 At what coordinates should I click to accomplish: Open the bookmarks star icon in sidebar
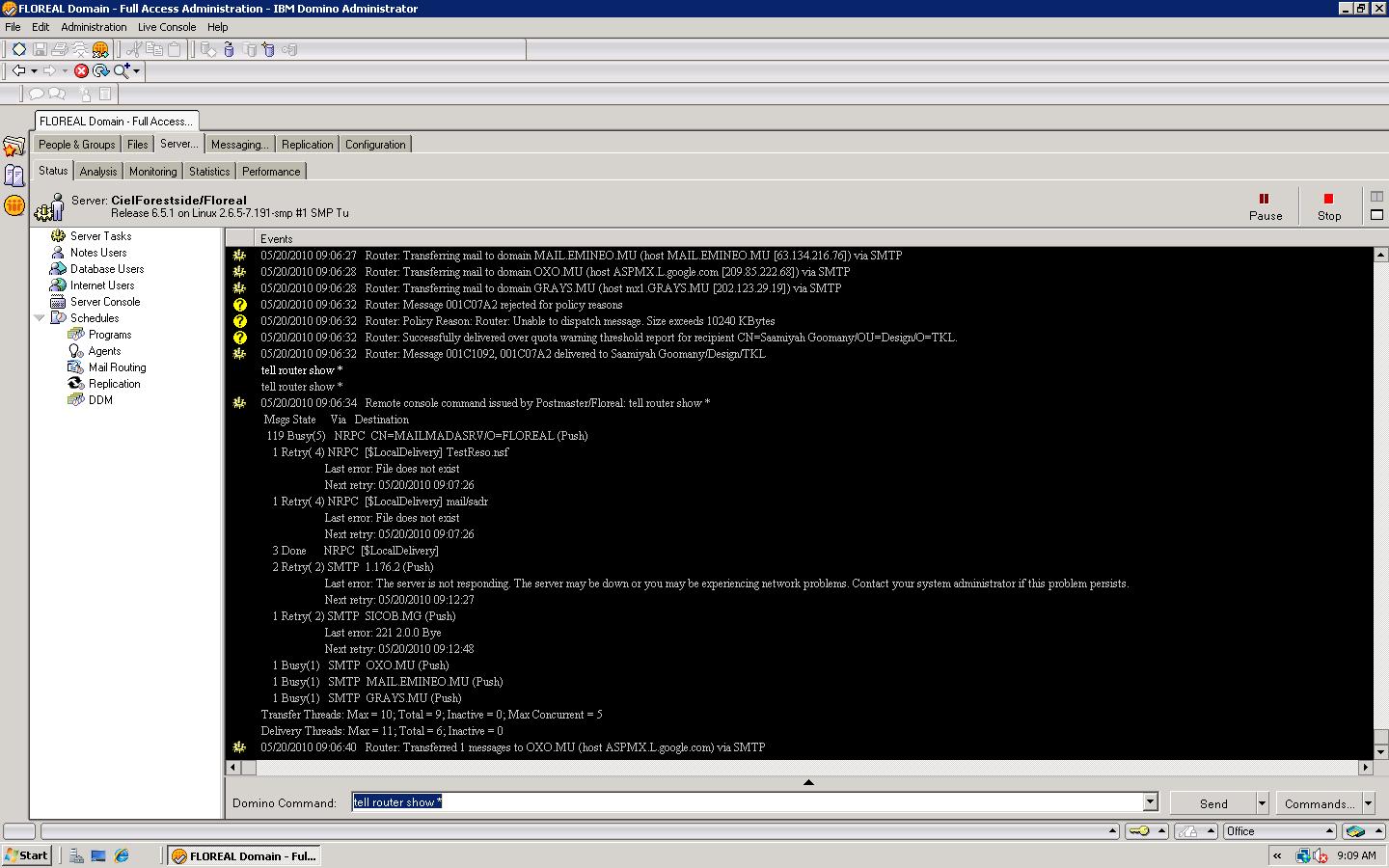[14, 147]
